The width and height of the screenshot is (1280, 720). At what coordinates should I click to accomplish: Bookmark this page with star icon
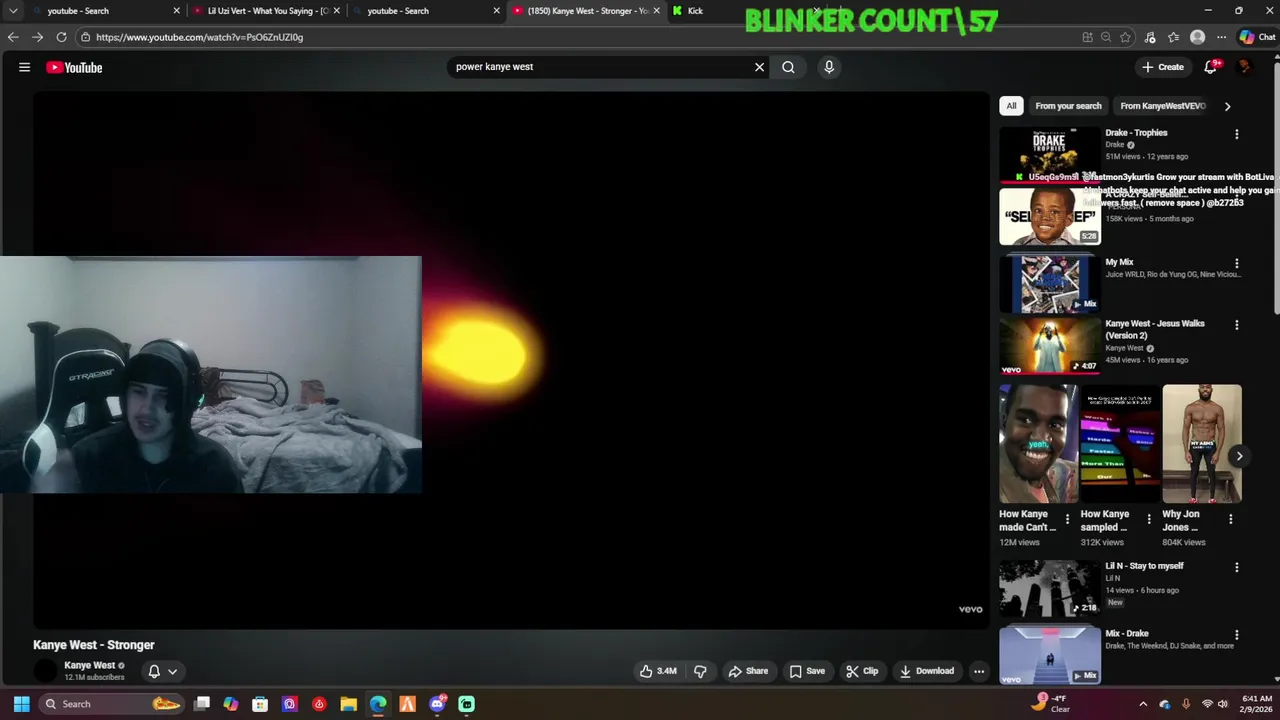click(1125, 37)
